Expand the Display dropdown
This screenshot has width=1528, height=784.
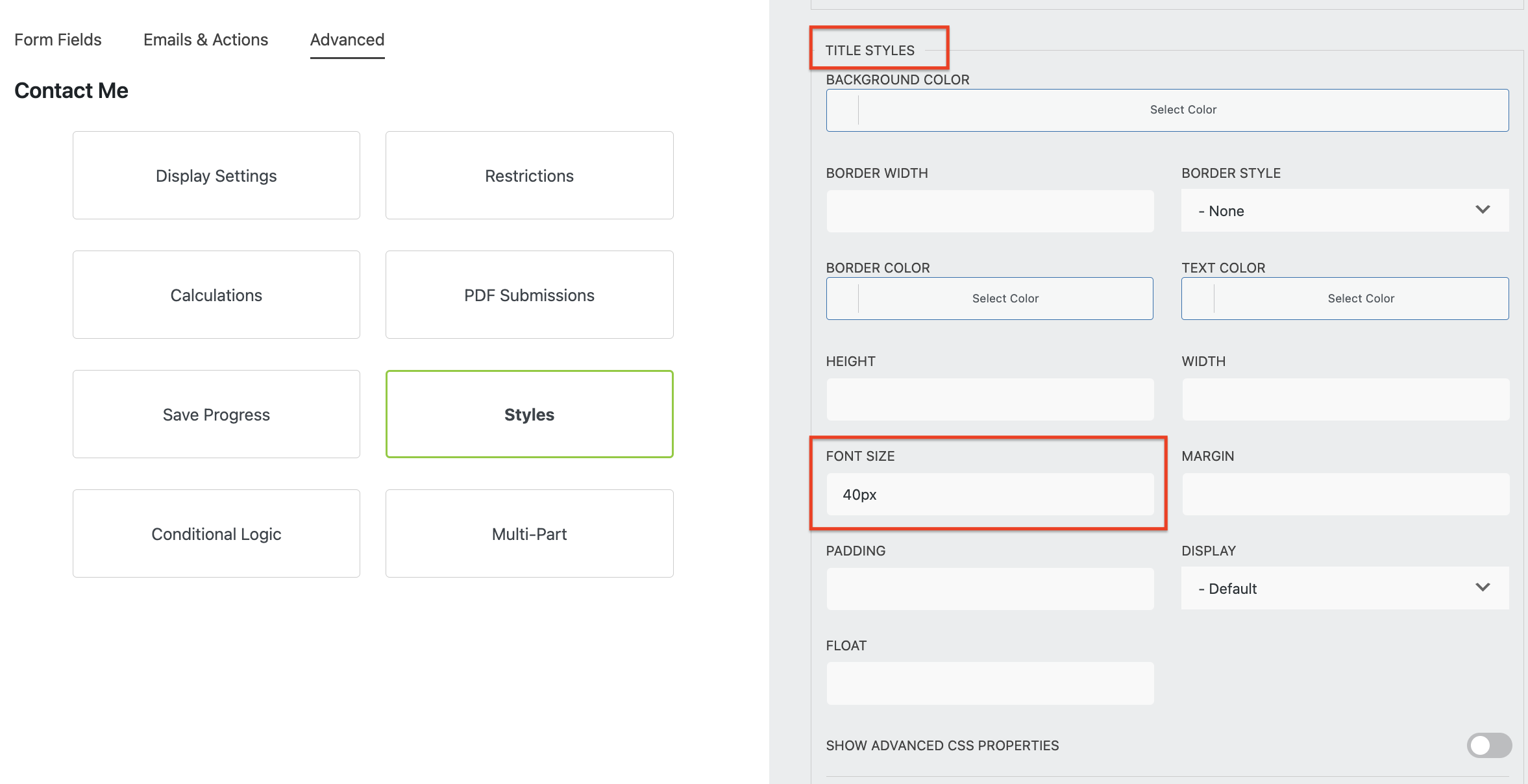pos(1344,589)
